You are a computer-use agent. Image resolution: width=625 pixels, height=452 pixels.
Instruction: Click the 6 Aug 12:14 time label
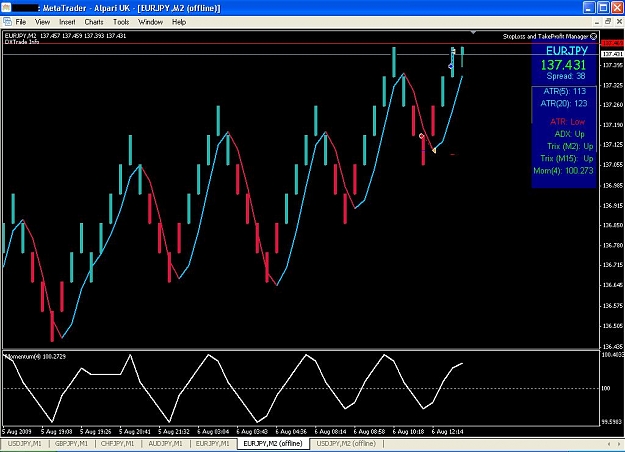coord(447,432)
